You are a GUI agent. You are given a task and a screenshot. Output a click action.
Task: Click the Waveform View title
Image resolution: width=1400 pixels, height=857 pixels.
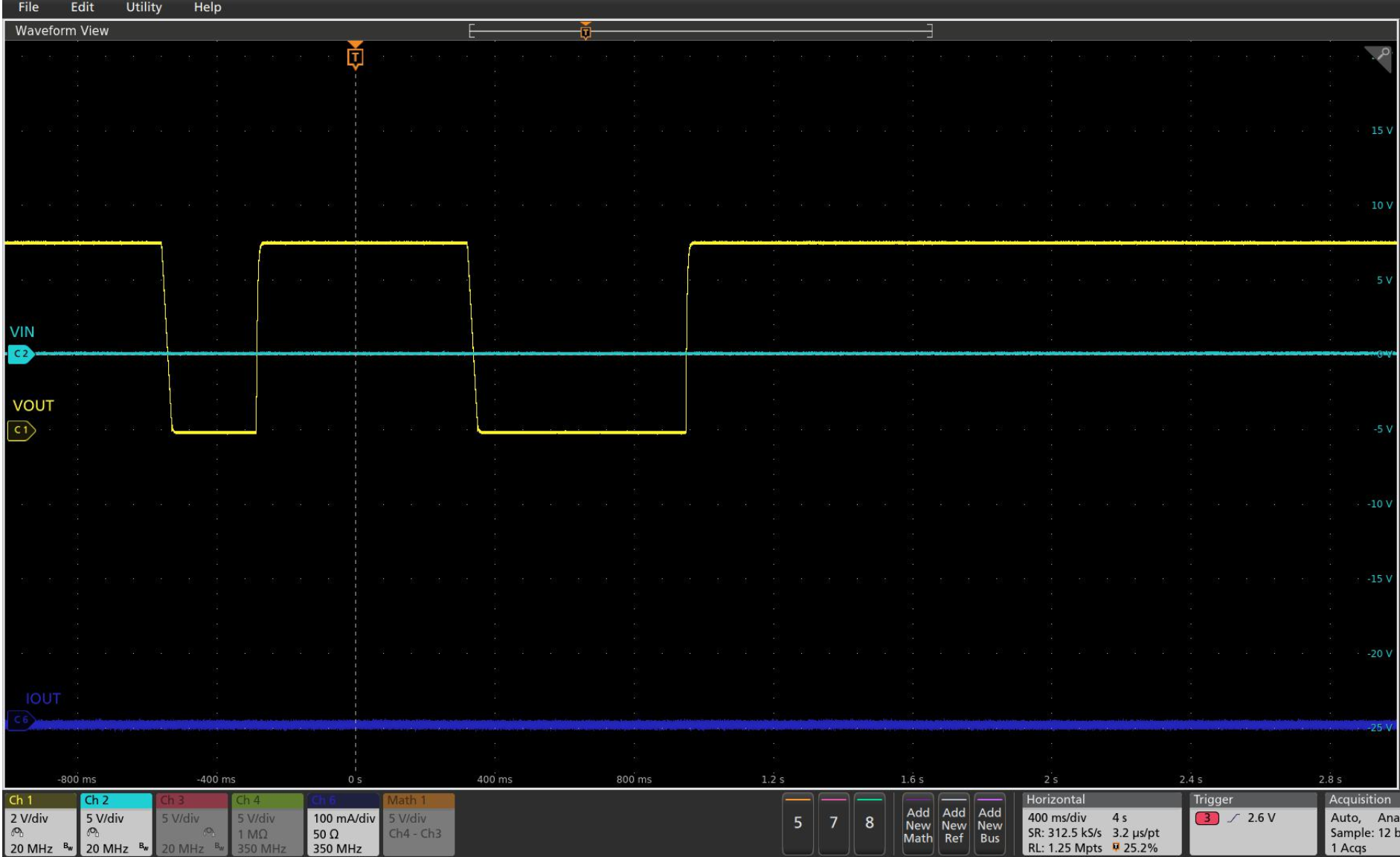62,31
